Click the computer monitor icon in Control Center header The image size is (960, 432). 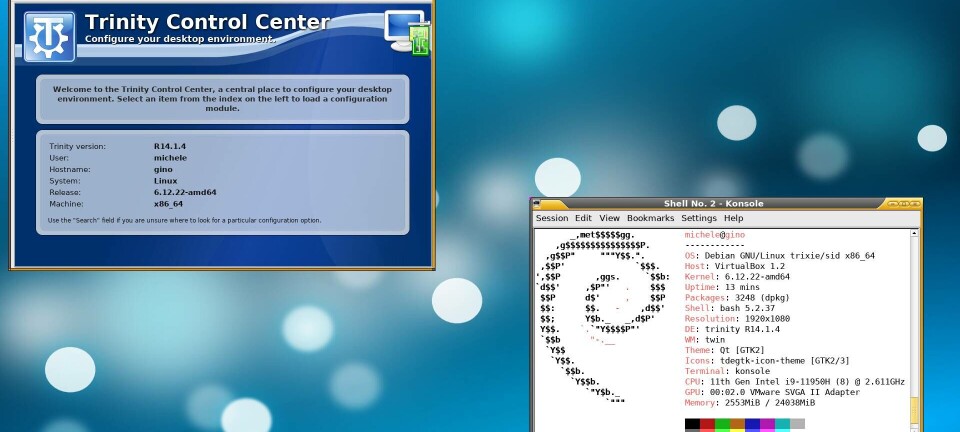(x=408, y=32)
